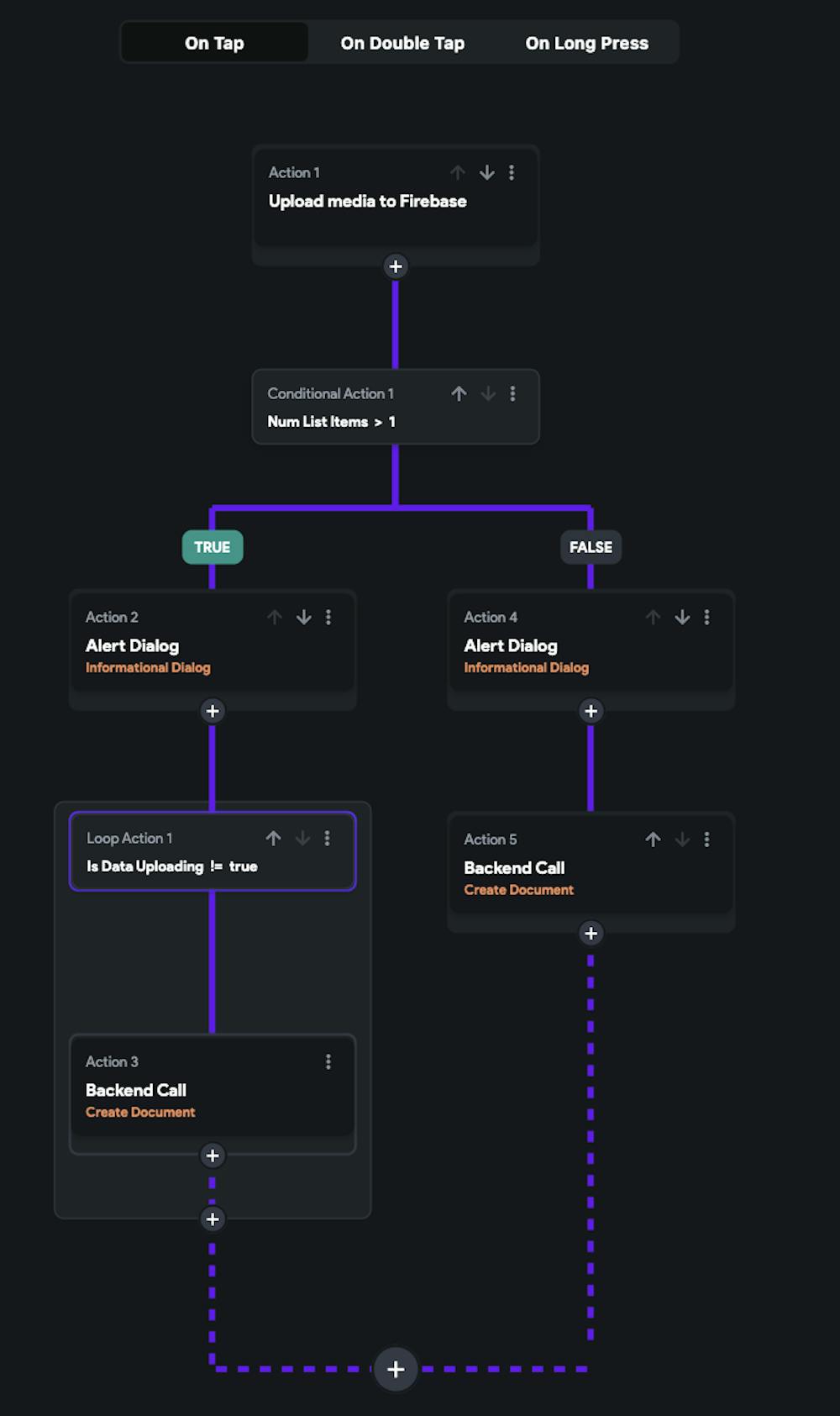The image size is (840, 1416).
Task: Move Action 4 up with the up arrow
Action: click(653, 617)
